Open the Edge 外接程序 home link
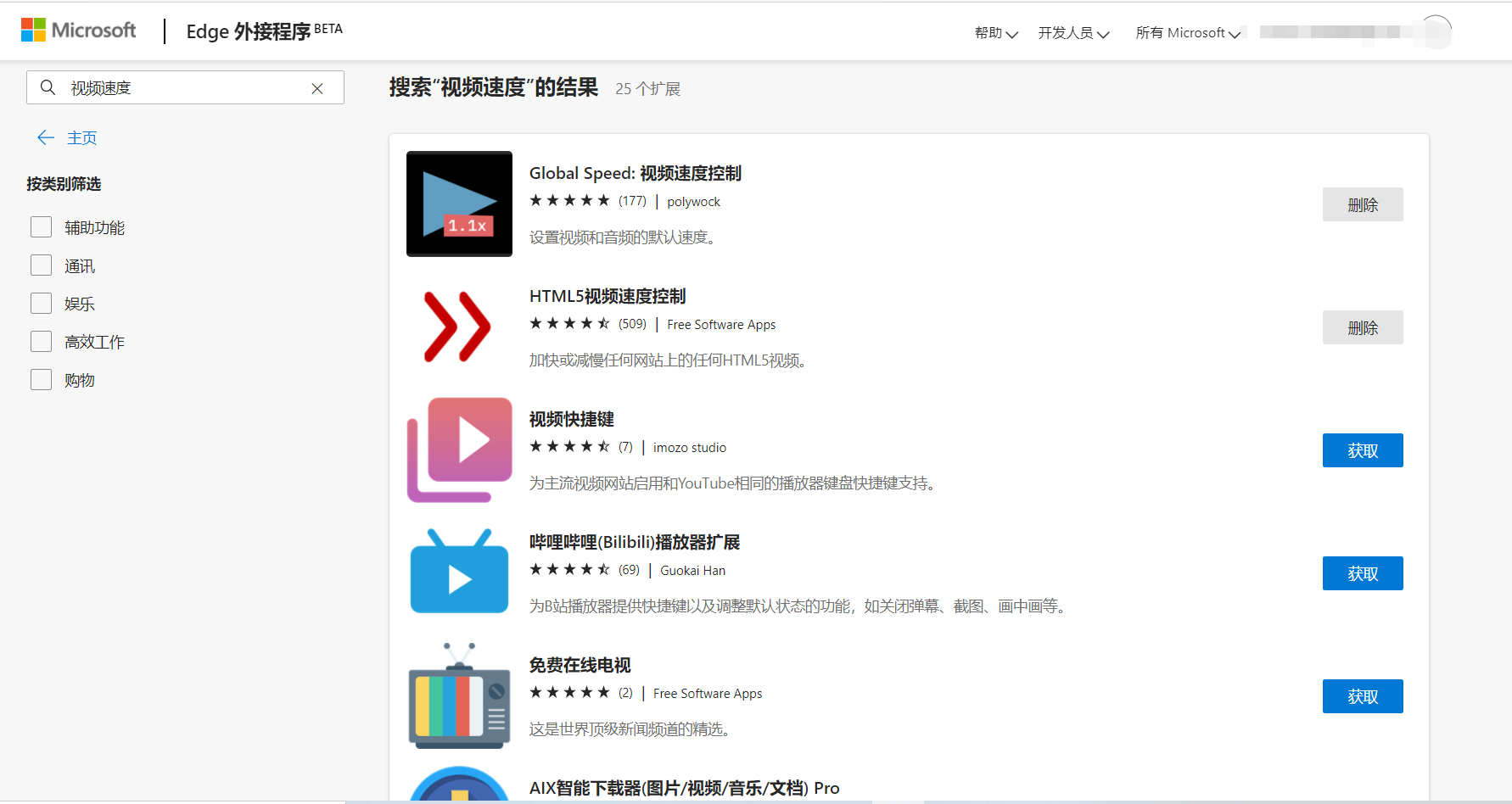 tap(264, 31)
